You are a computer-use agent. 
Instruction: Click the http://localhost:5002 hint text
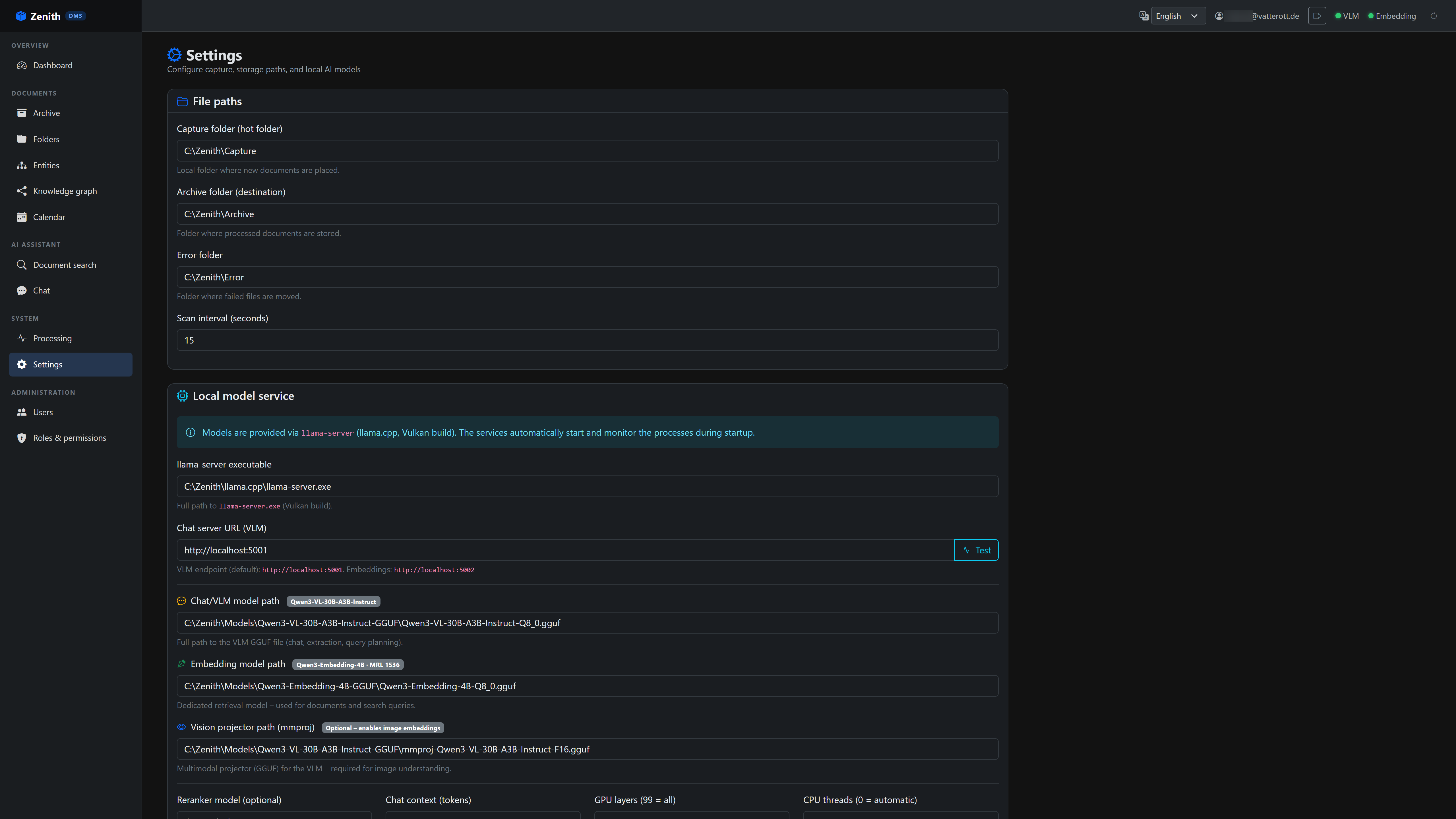pos(434,570)
